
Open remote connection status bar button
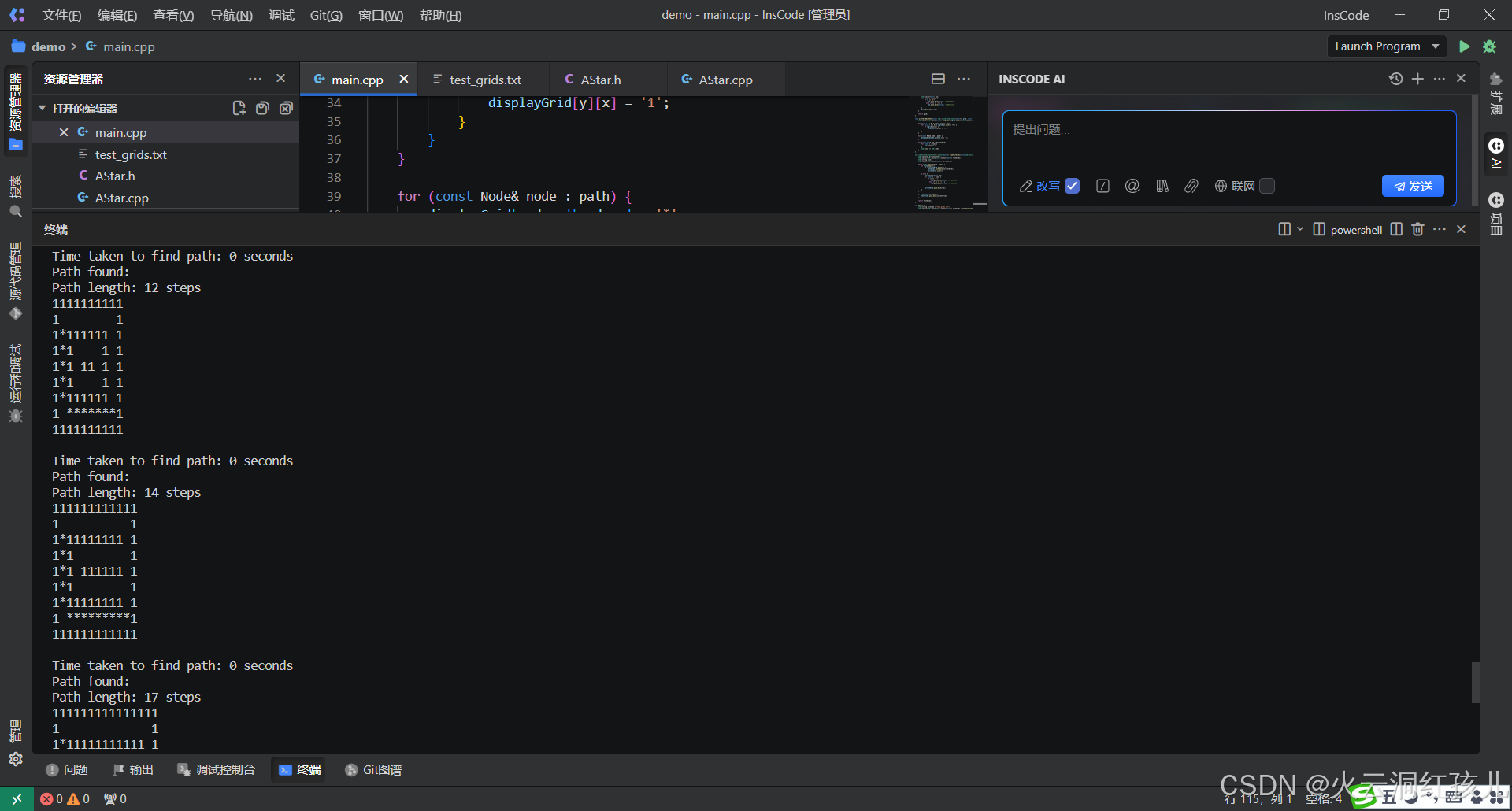pos(17,798)
